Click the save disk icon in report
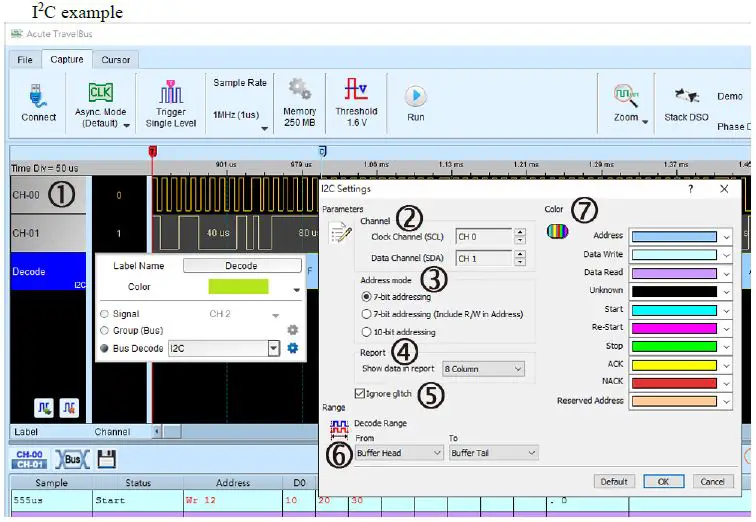 click(x=106, y=459)
